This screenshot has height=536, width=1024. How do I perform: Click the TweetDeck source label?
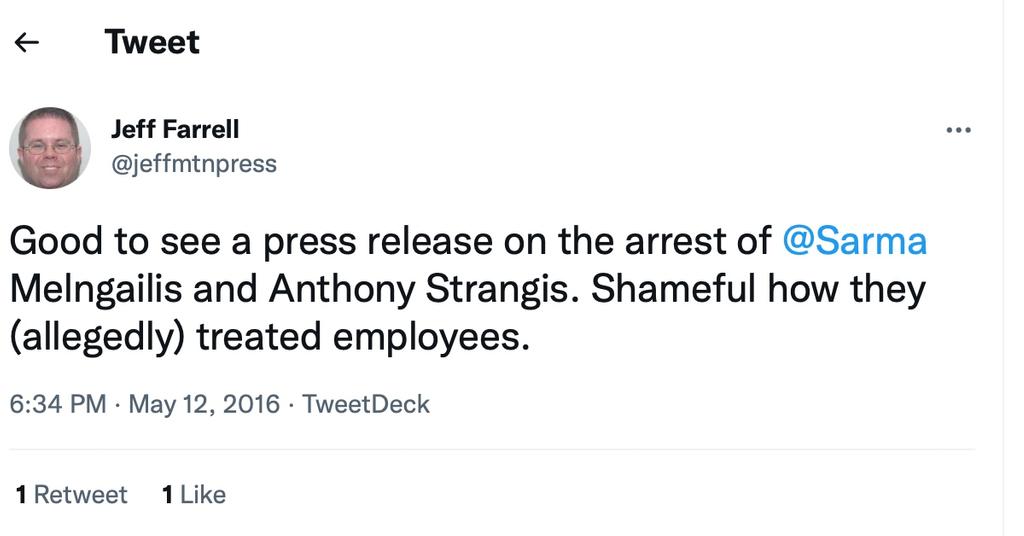tap(365, 404)
